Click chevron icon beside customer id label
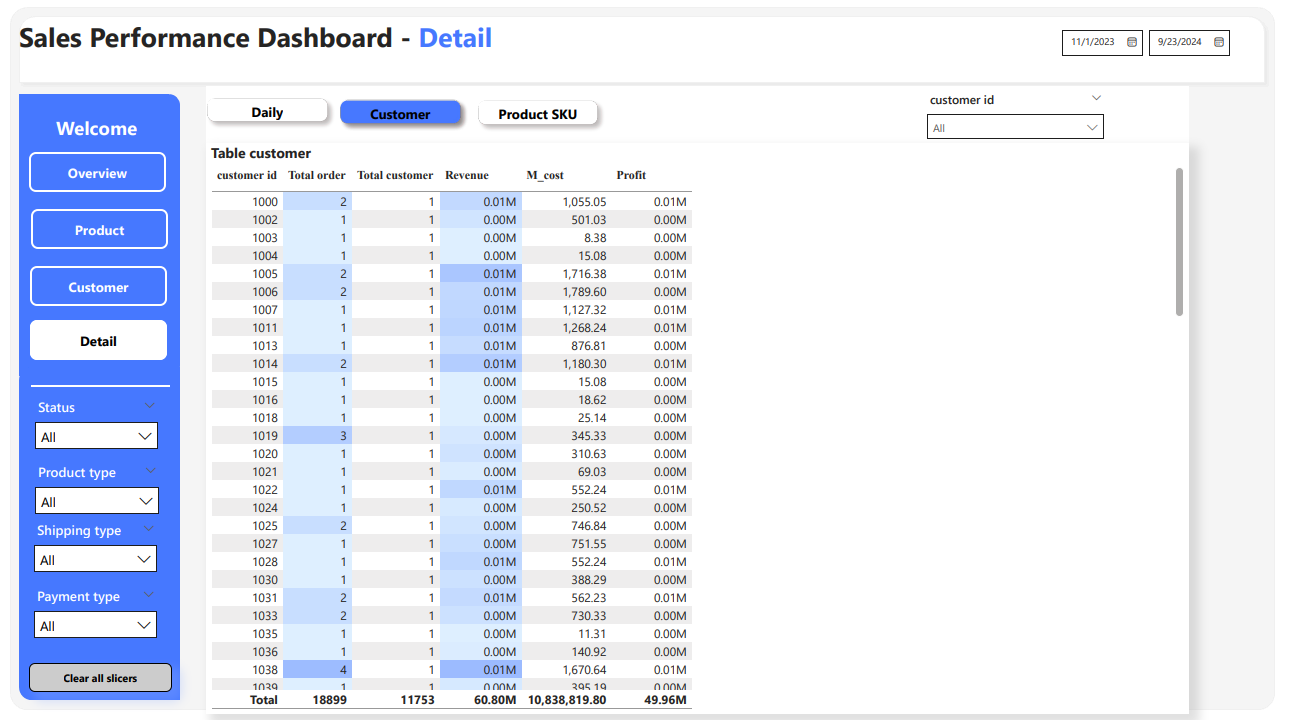This screenshot has height=726, width=1293. [1096, 98]
